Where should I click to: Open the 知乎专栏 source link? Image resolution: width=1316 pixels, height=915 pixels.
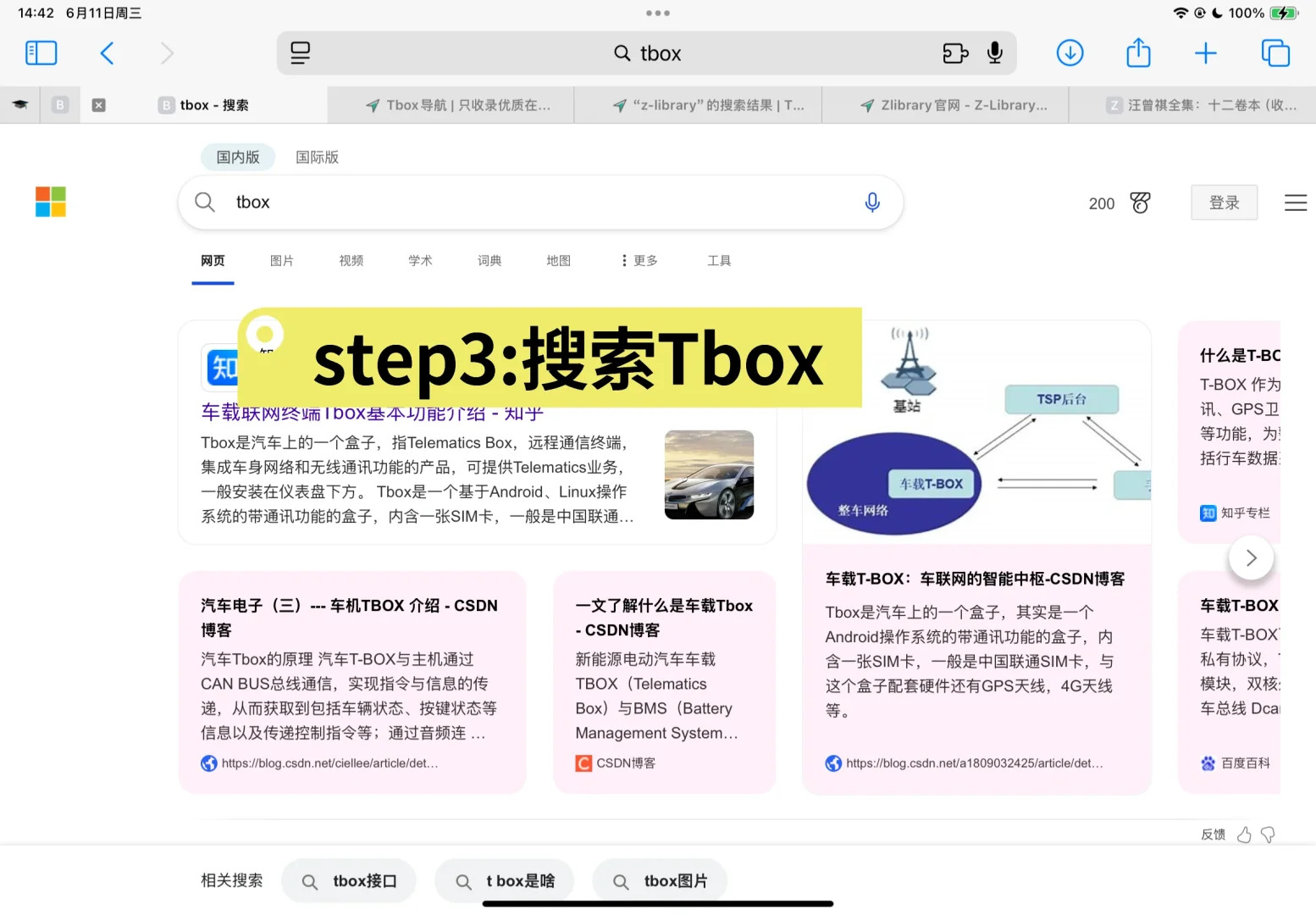[x=1236, y=513]
